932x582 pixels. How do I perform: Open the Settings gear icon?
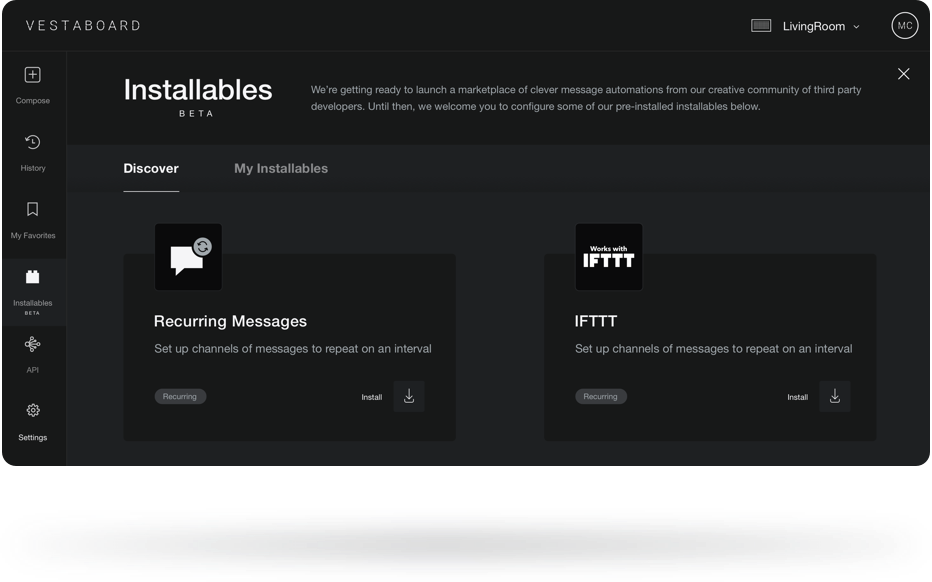[33, 410]
